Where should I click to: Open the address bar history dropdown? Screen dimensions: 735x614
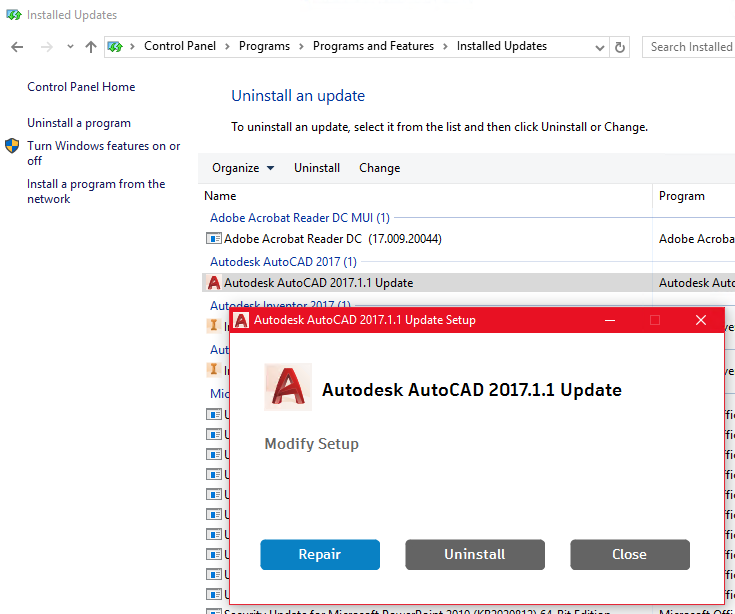(x=600, y=47)
